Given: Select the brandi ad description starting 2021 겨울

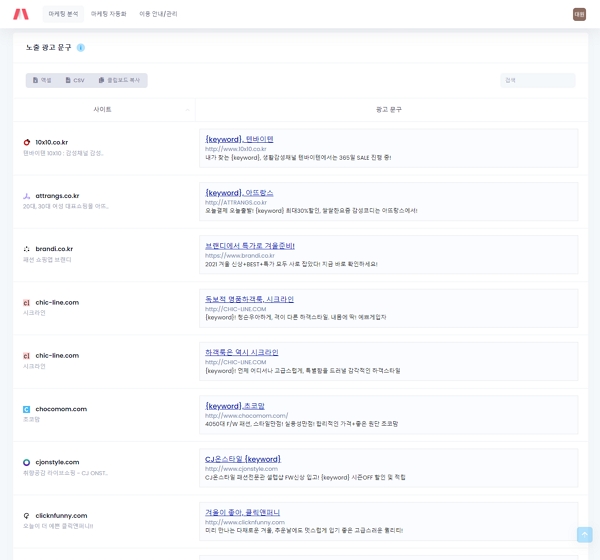Looking at the screenshot, I should [291, 264].
